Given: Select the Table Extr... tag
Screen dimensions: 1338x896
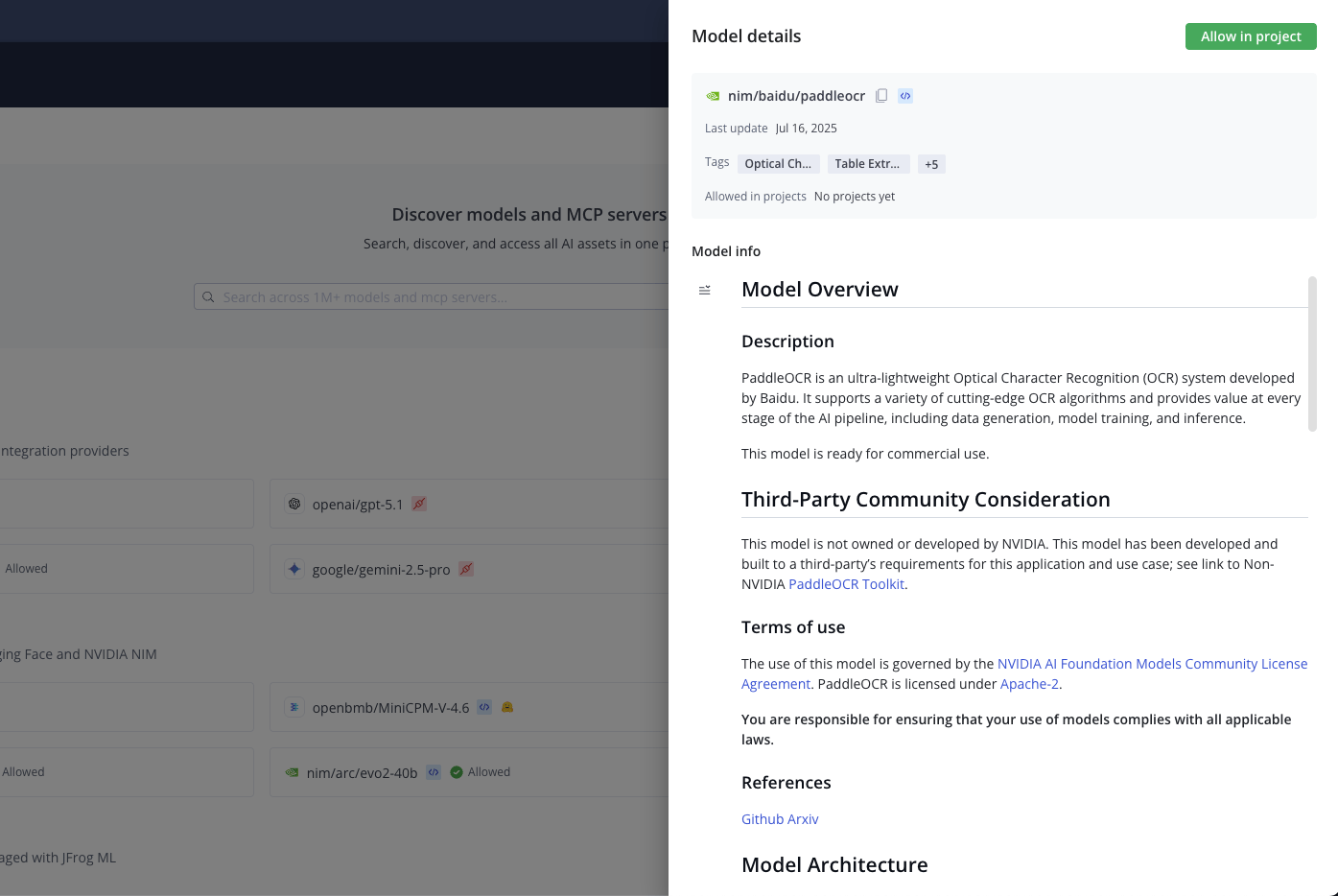Looking at the screenshot, I should (868, 164).
